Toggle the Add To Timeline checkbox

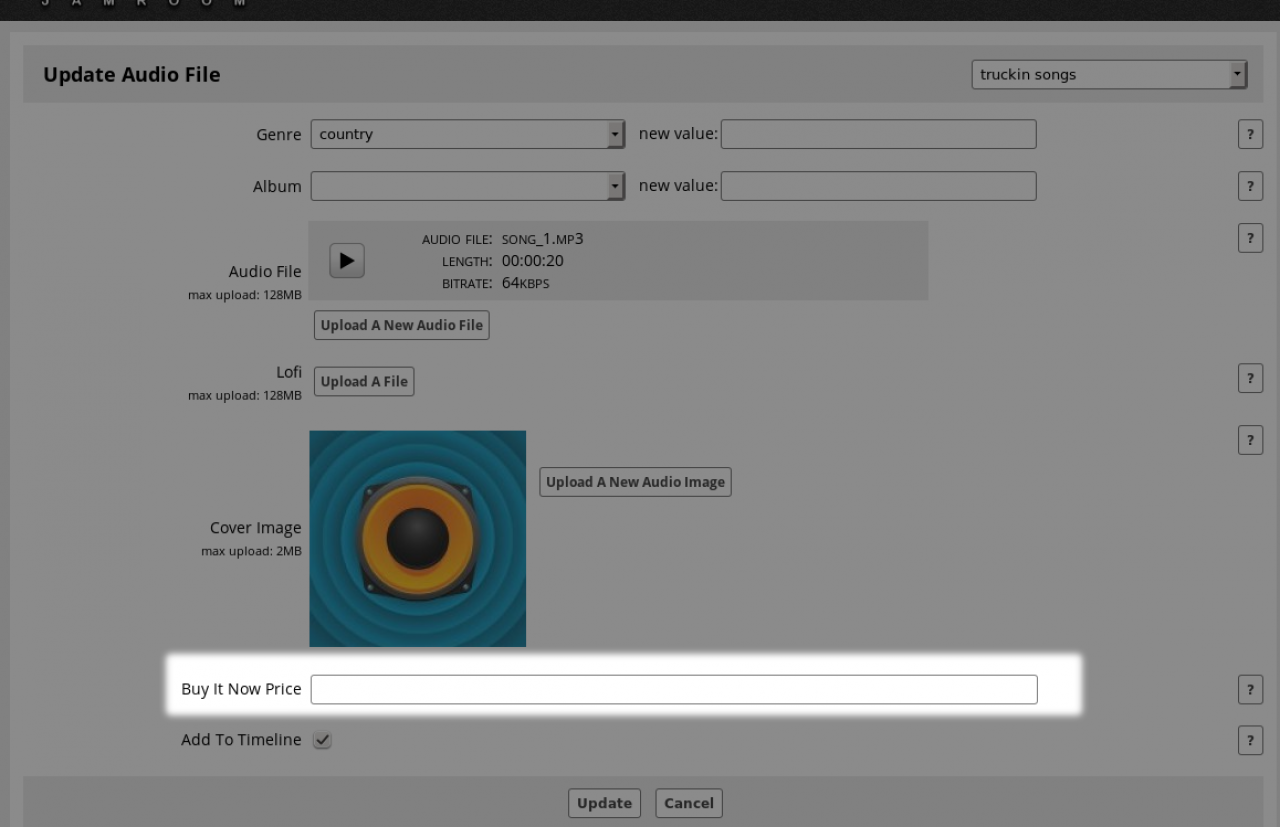pyautogui.click(x=323, y=741)
